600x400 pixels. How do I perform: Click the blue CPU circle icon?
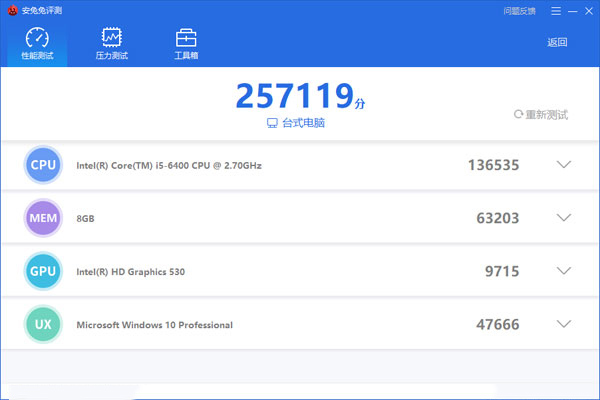(43, 165)
